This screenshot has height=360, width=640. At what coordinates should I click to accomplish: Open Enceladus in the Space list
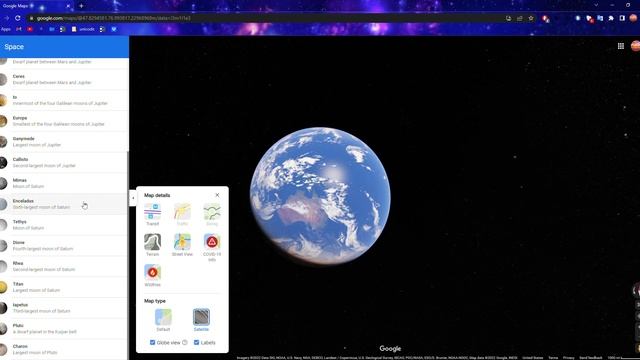pyautogui.click(x=64, y=204)
